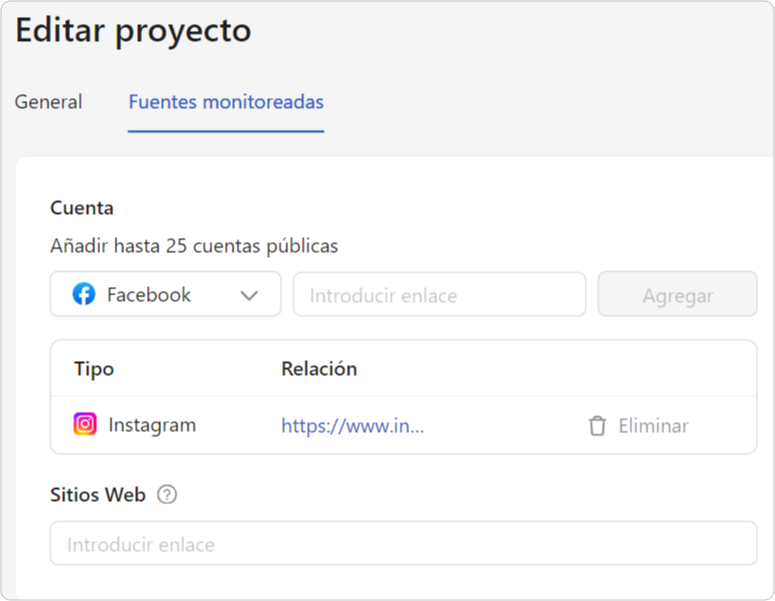The image size is (775, 601).
Task: Click the Instagram label in the row
Action: coord(152,425)
